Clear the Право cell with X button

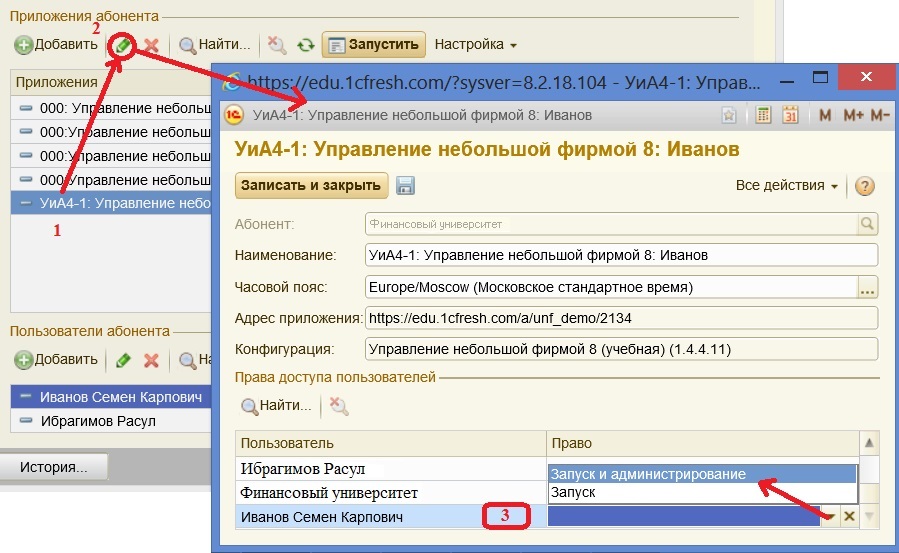[x=850, y=516]
